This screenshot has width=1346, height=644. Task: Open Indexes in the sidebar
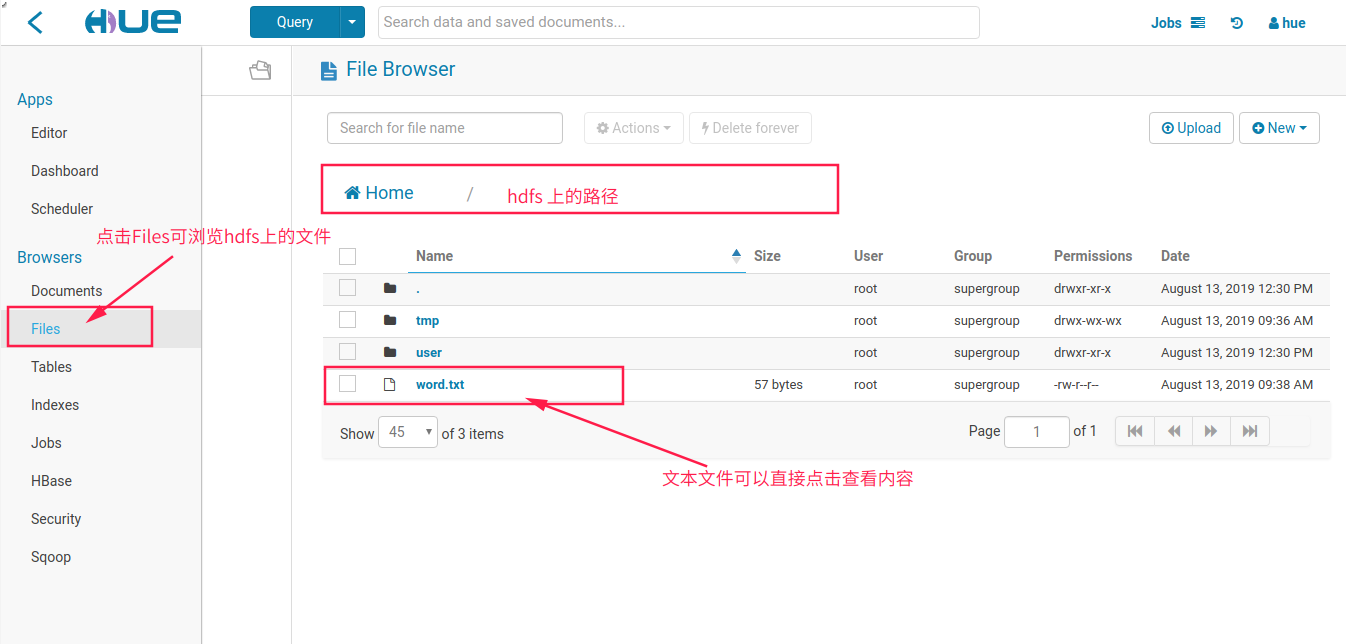[x=55, y=405]
